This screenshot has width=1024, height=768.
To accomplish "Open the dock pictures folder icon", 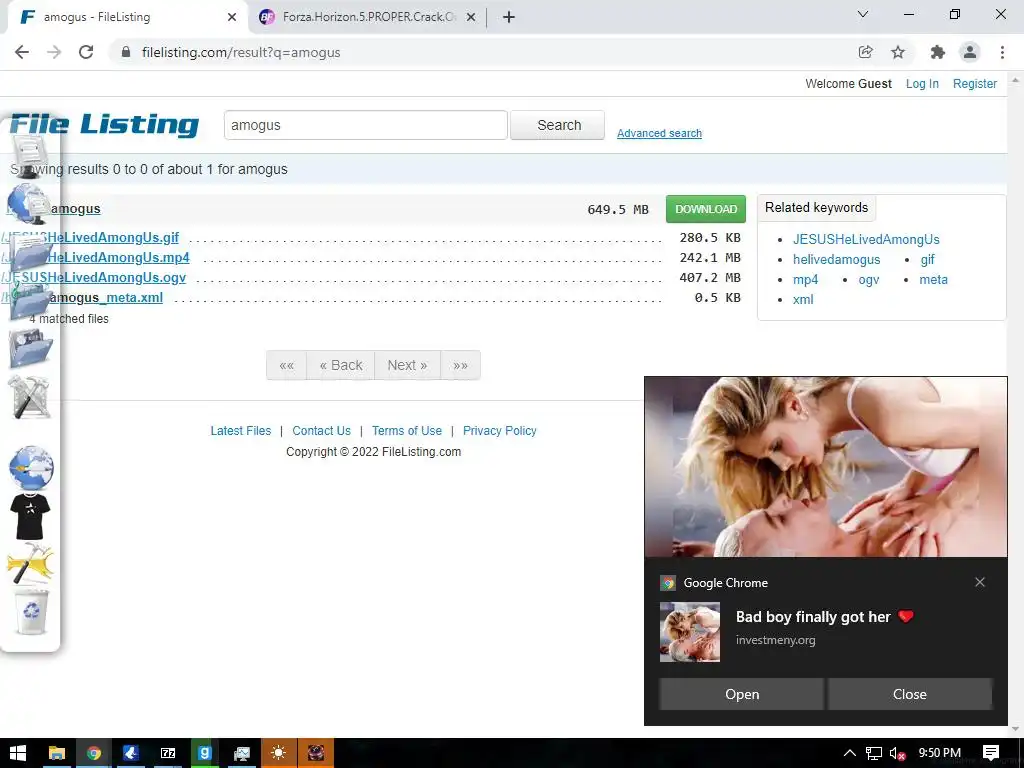I will click(x=30, y=349).
